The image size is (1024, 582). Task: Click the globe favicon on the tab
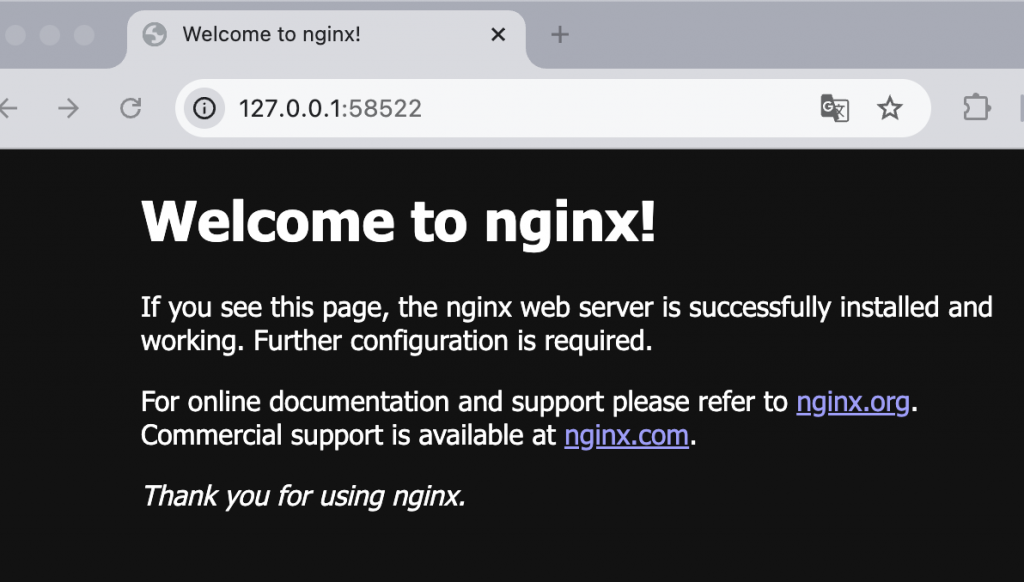155,34
